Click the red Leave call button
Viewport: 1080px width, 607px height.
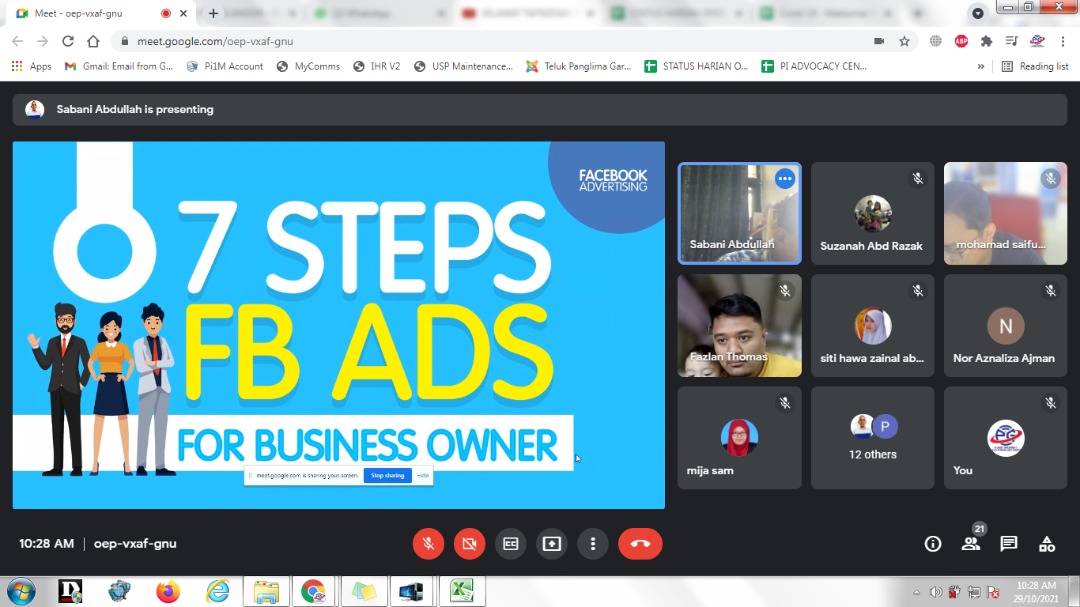(641, 544)
